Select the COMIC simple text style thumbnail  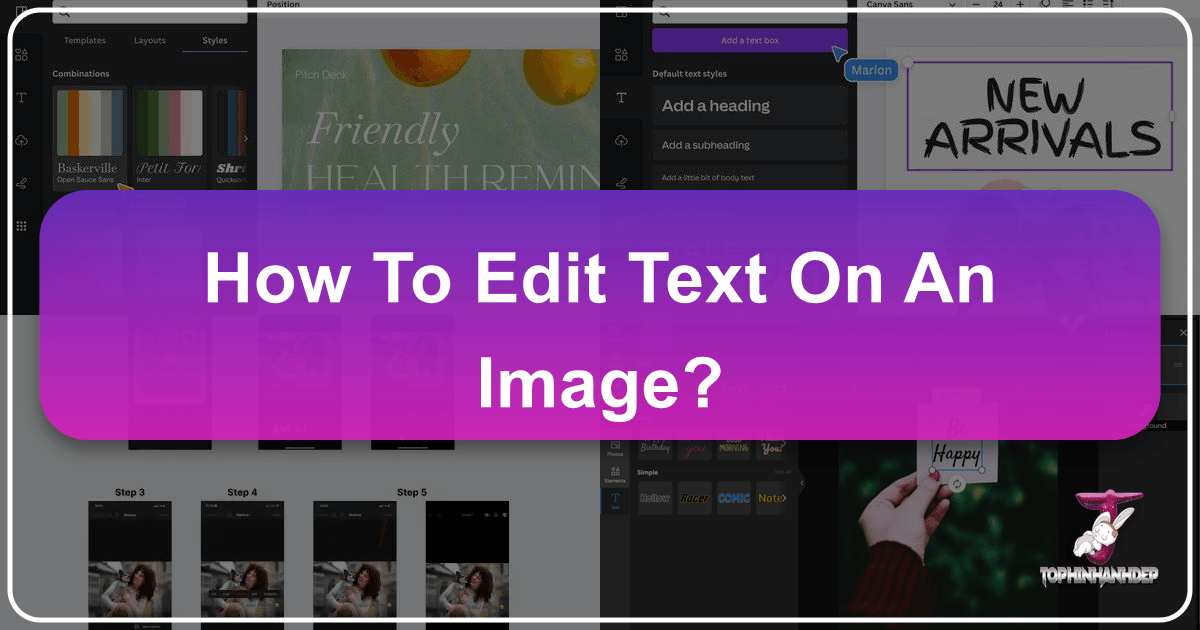click(x=734, y=498)
